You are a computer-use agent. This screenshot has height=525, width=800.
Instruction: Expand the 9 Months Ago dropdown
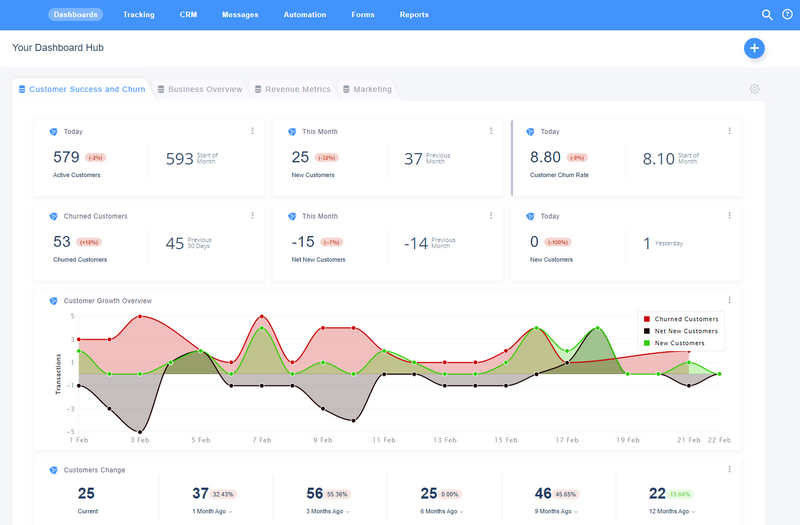click(x=556, y=511)
